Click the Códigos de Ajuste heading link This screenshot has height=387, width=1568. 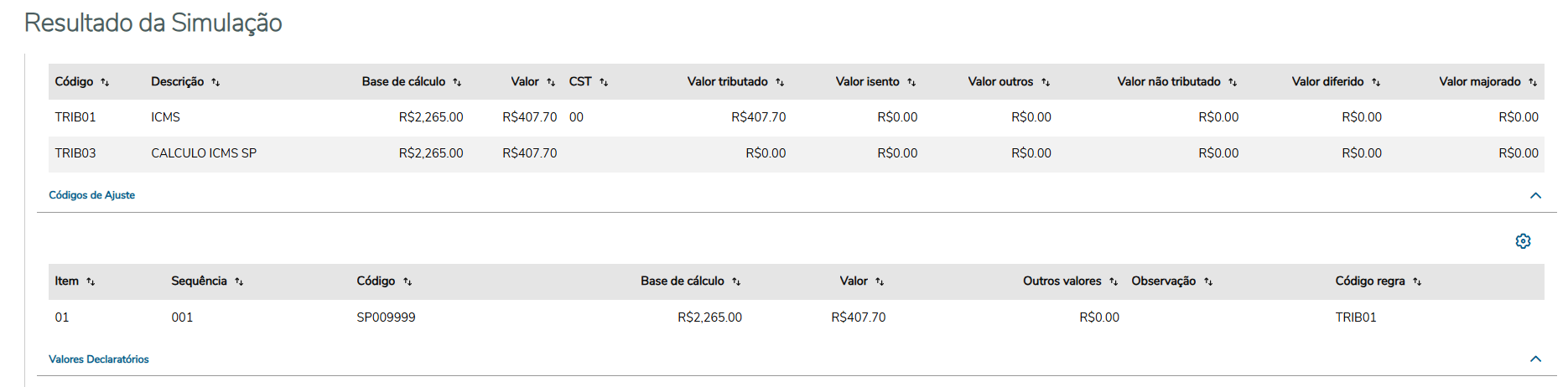point(92,195)
